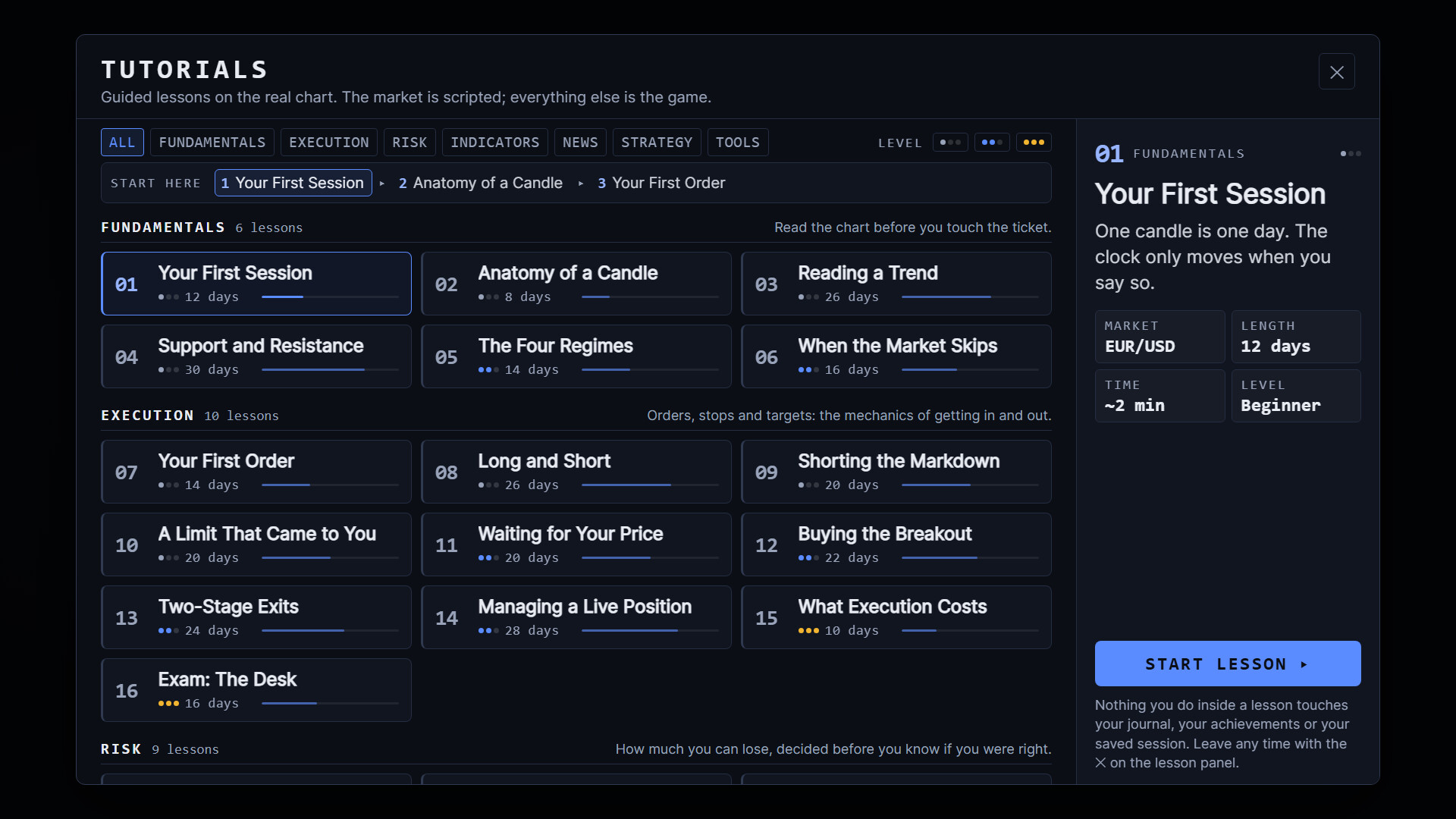Open the NEWS tab
Image resolution: width=1456 pixels, height=819 pixels.
point(580,143)
